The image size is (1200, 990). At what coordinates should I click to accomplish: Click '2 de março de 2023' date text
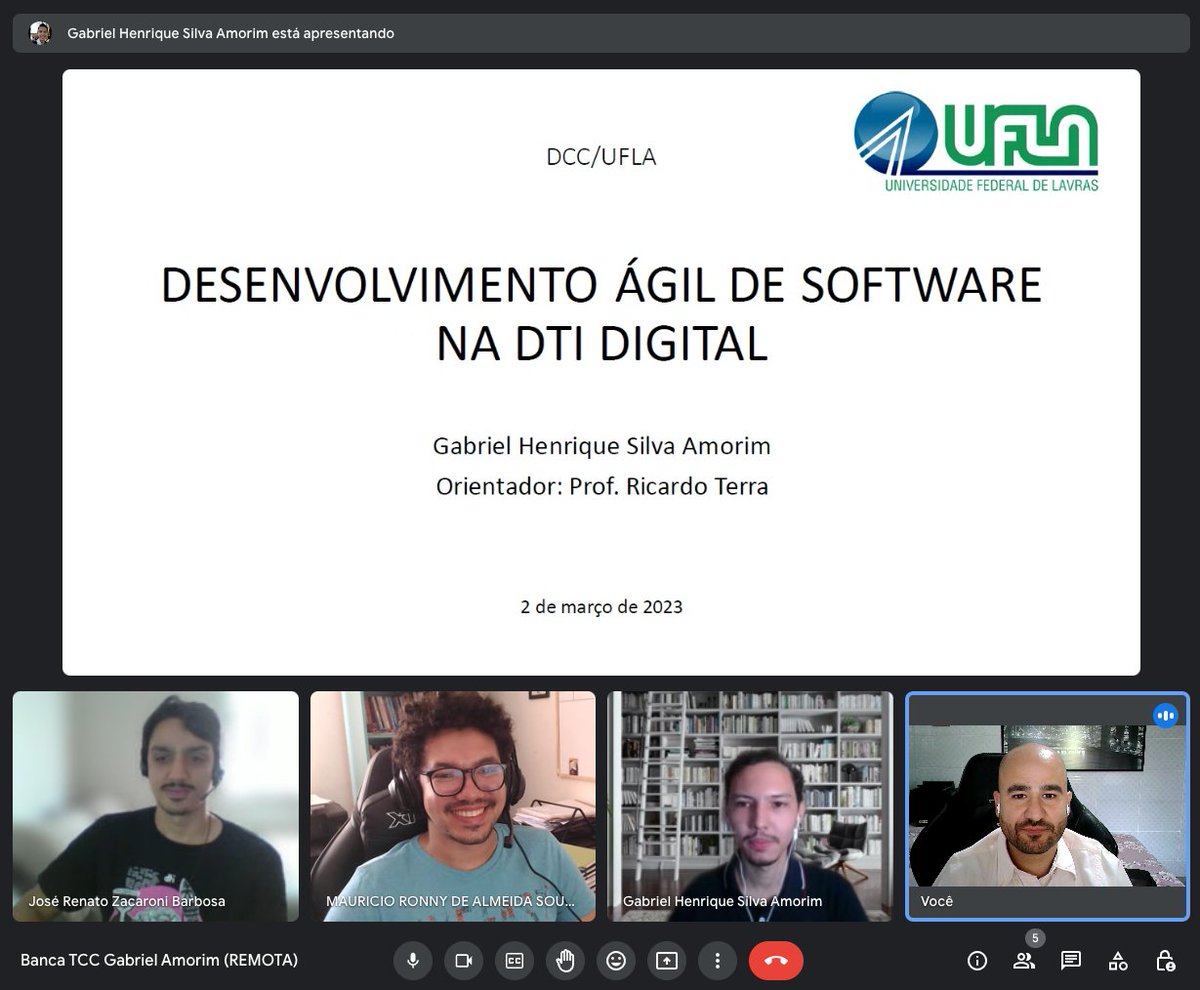(601, 607)
